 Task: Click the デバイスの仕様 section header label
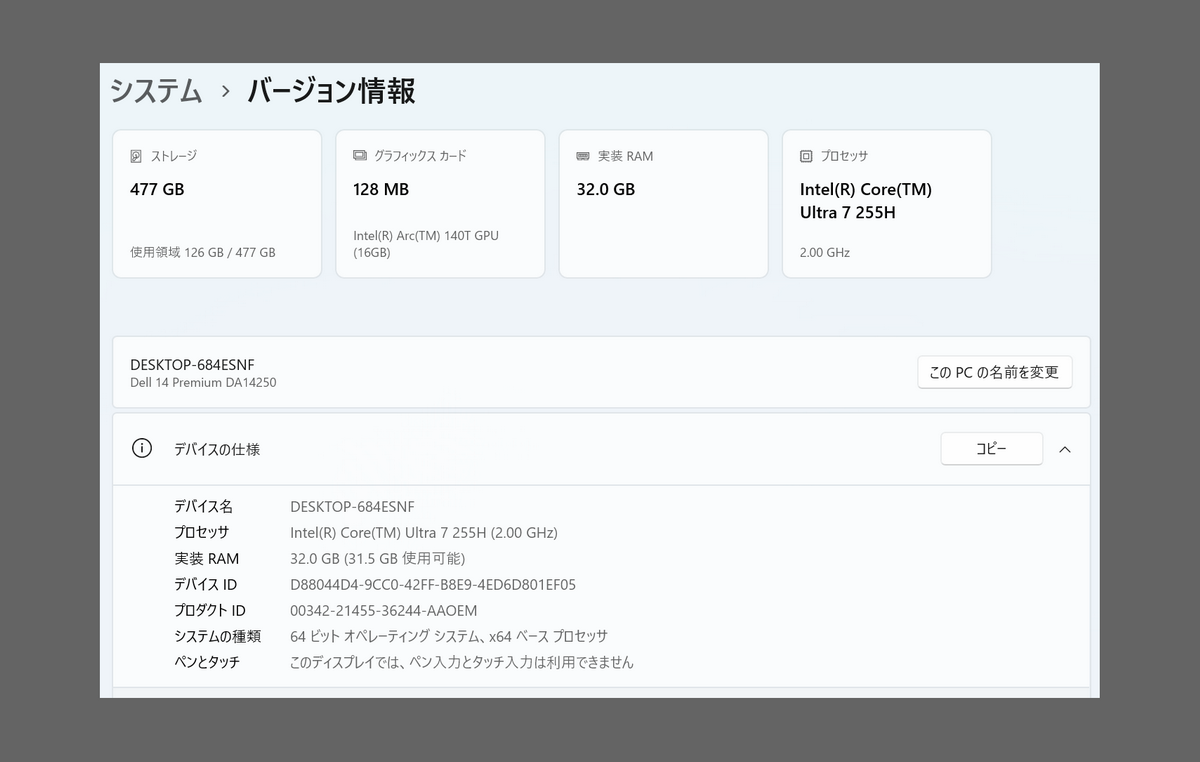coord(217,450)
